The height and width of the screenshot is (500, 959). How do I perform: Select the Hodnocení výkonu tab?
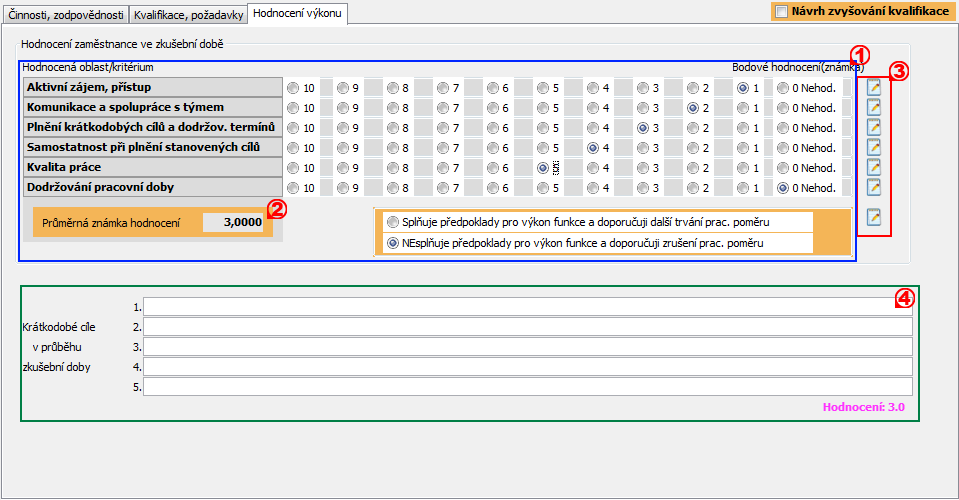click(x=297, y=14)
